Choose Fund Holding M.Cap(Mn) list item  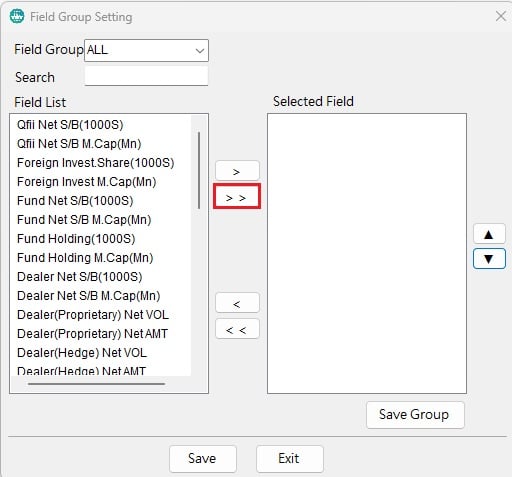click(85, 258)
